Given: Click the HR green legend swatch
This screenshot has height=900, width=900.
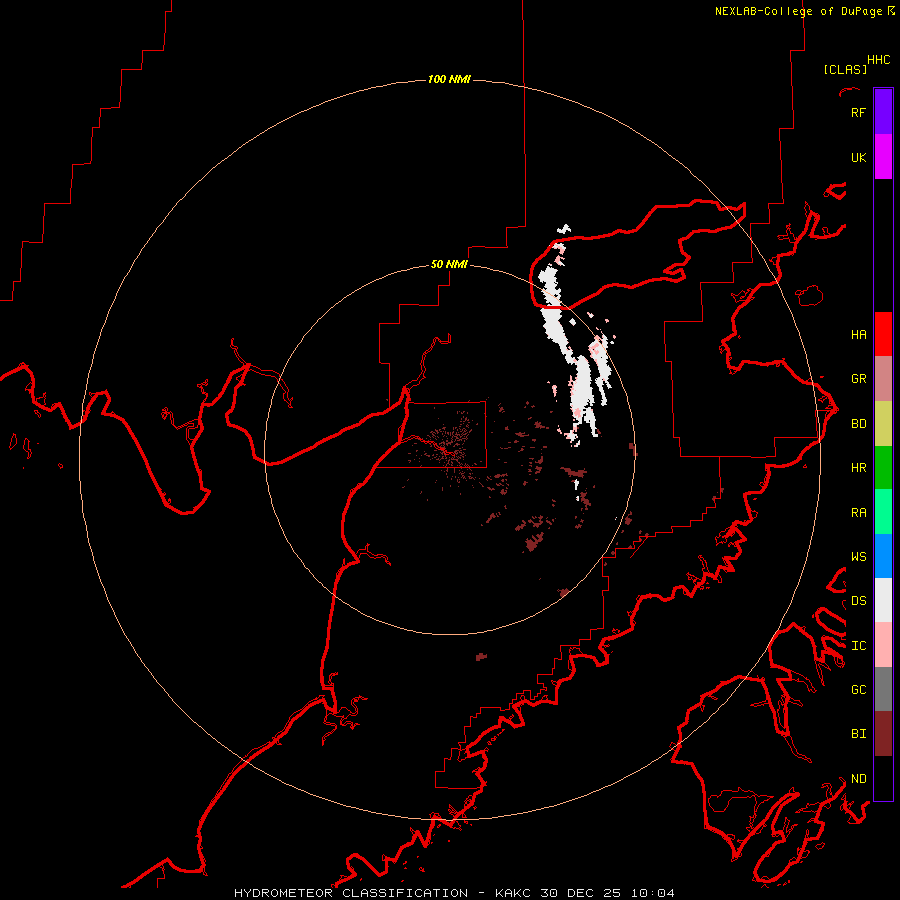Looking at the screenshot, I should [883, 468].
